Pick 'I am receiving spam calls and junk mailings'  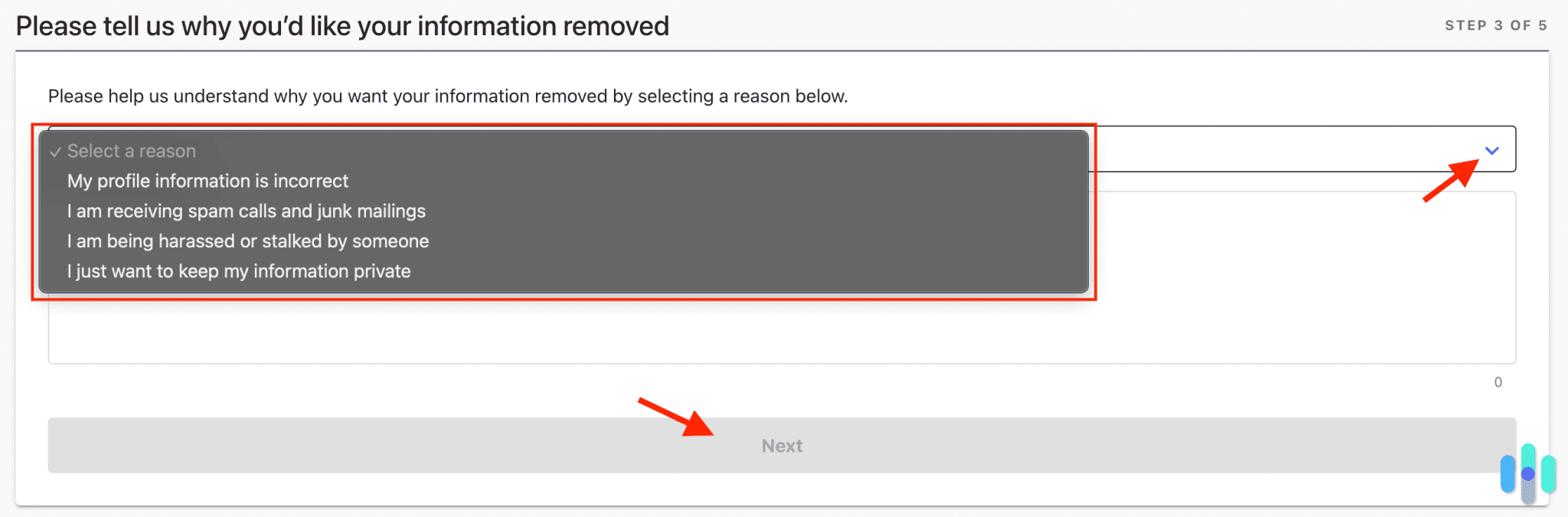(x=246, y=211)
